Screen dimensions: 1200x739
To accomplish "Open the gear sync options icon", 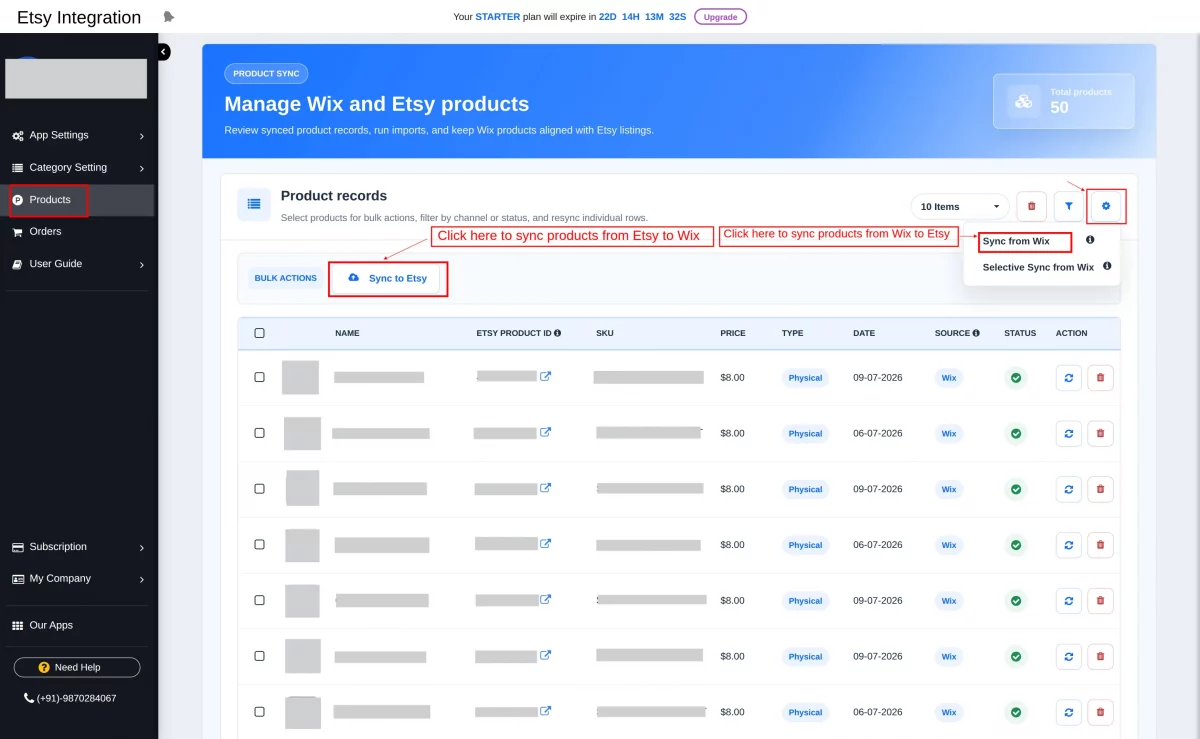I will (x=1106, y=207).
